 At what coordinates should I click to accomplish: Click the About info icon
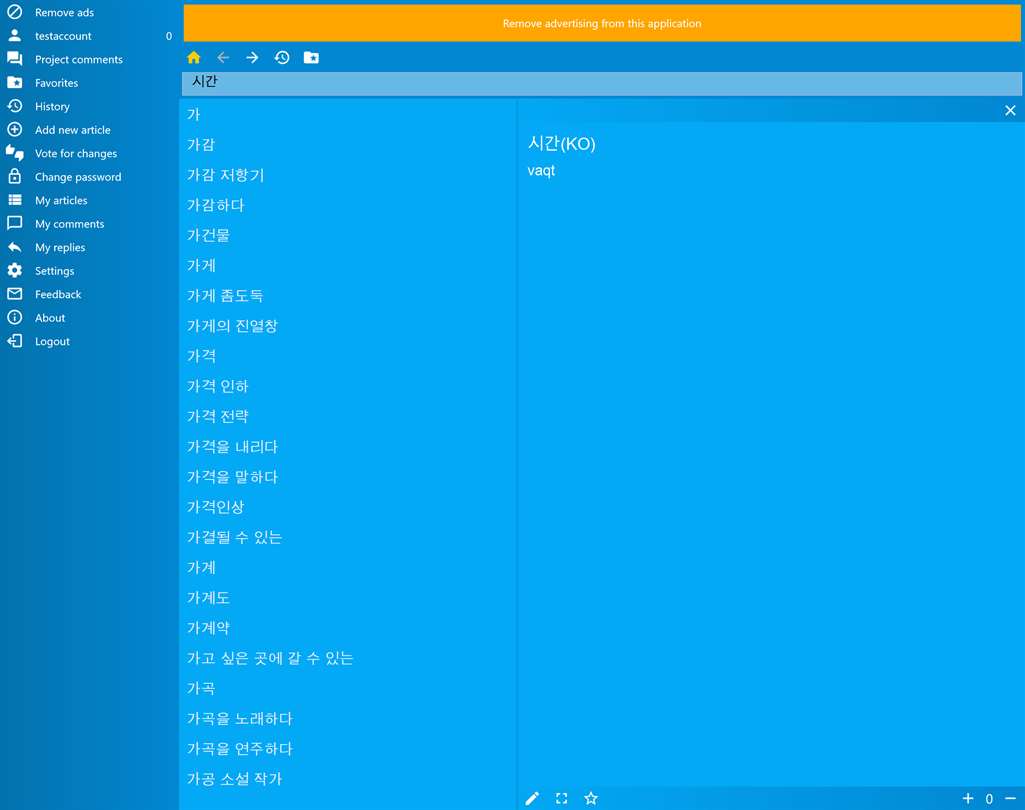click(14, 318)
